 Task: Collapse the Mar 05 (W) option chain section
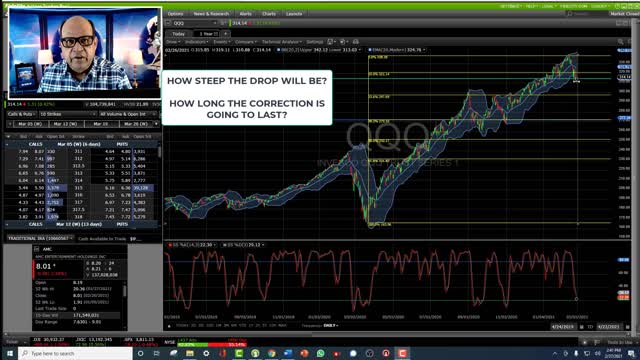pos(7,144)
